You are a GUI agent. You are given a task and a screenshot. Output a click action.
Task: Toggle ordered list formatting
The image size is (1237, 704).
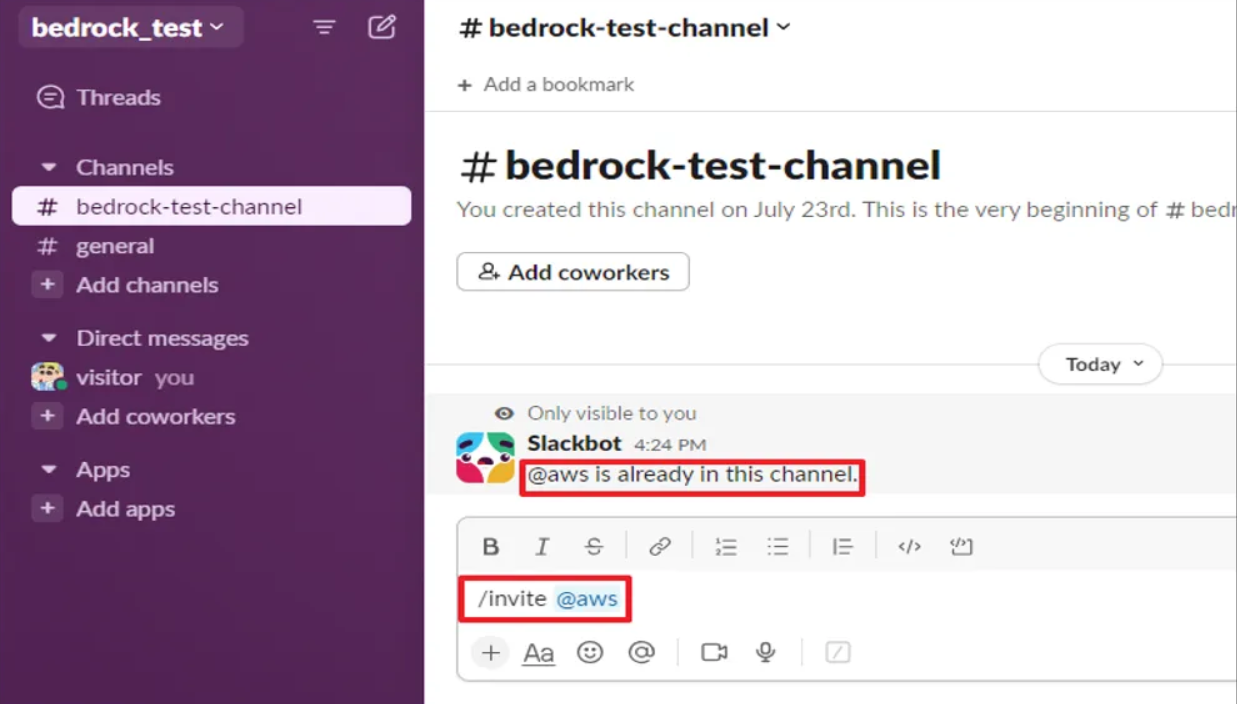tap(726, 546)
